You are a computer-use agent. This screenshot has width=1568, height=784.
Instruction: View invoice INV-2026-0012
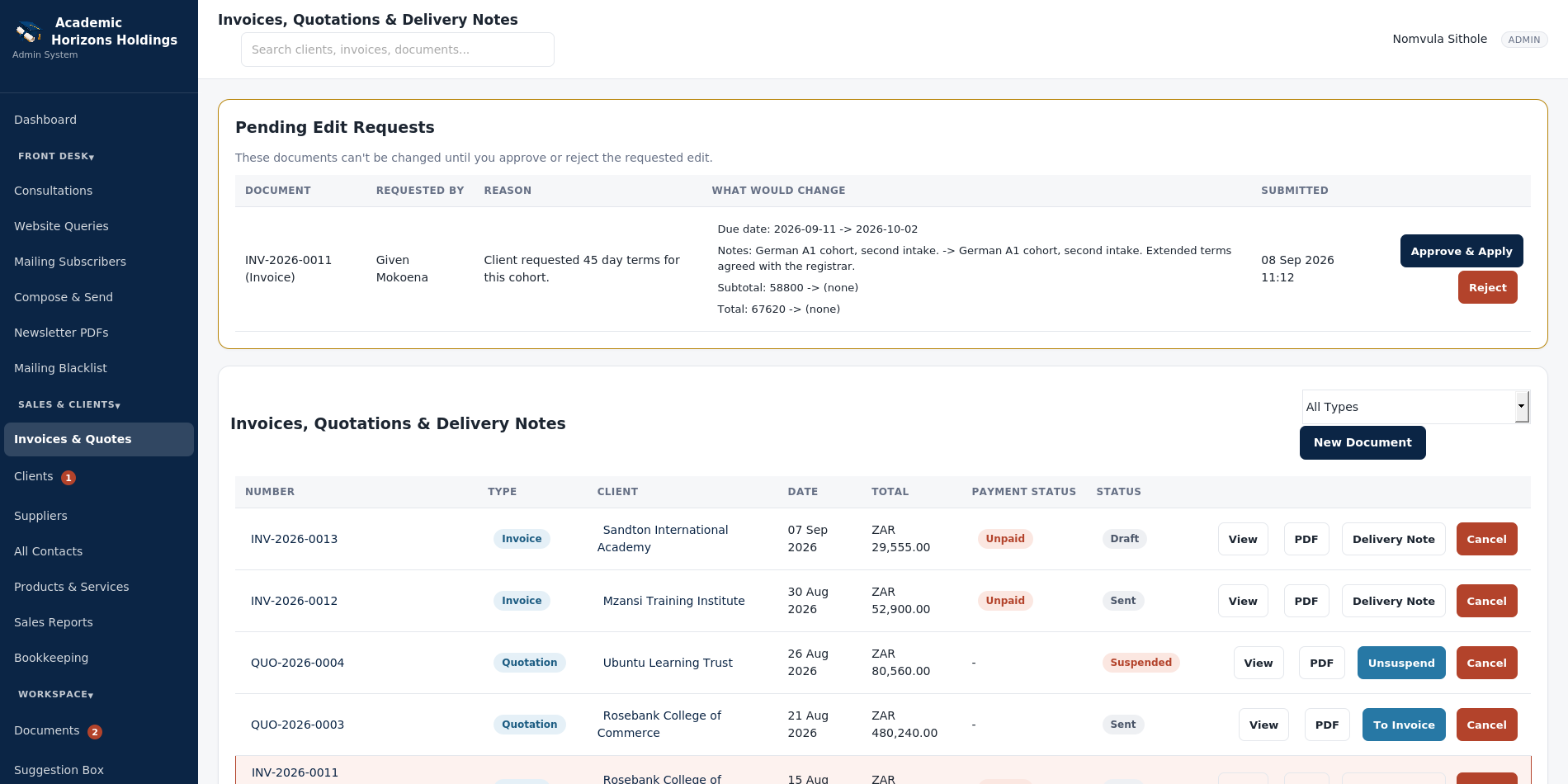click(1243, 601)
